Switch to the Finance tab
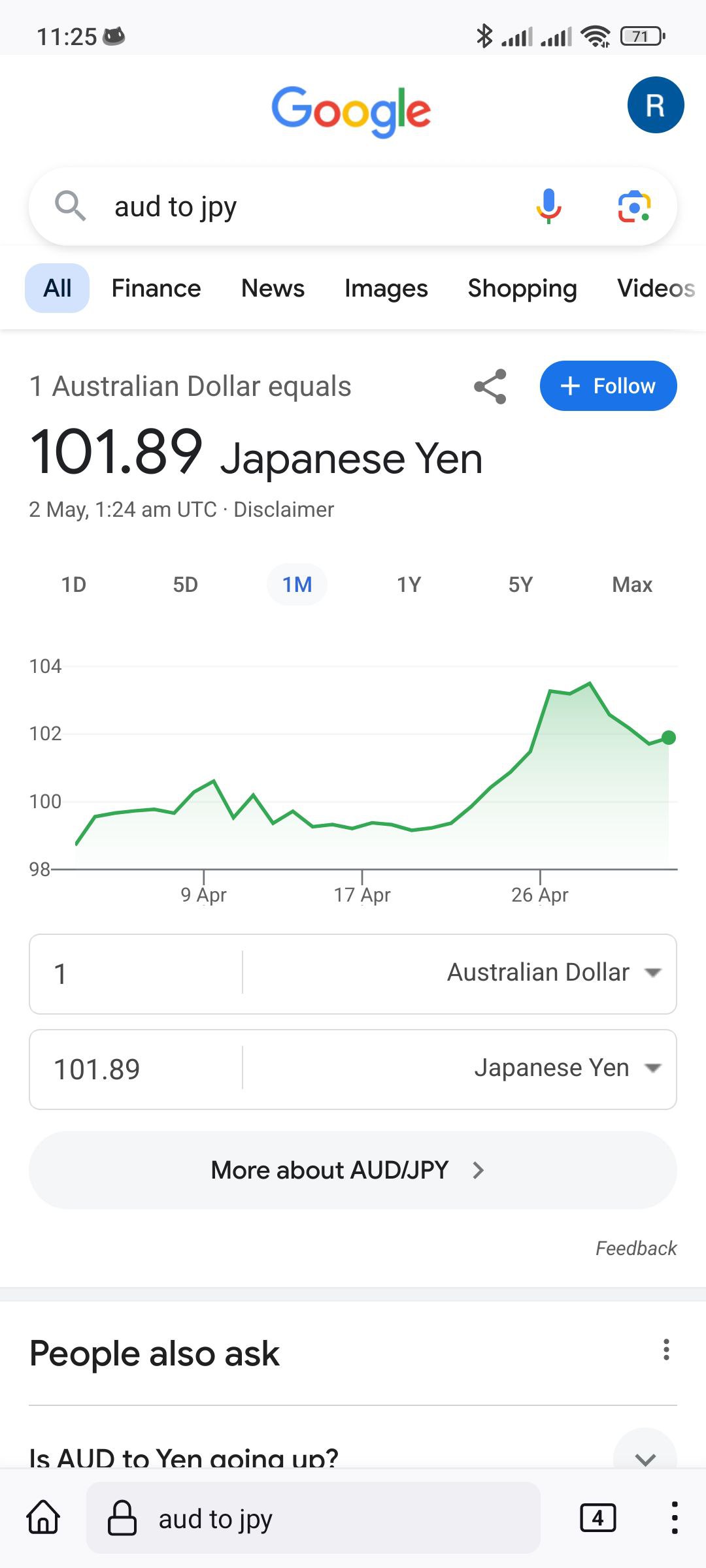This screenshot has height=1568, width=706. point(156,288)
